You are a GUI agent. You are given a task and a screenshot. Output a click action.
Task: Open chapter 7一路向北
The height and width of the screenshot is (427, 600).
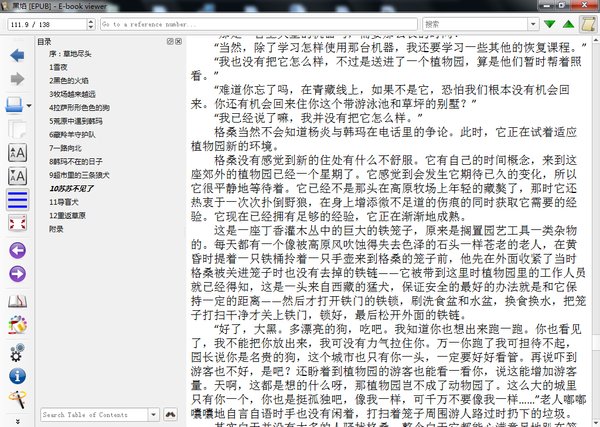pos(65,148)
